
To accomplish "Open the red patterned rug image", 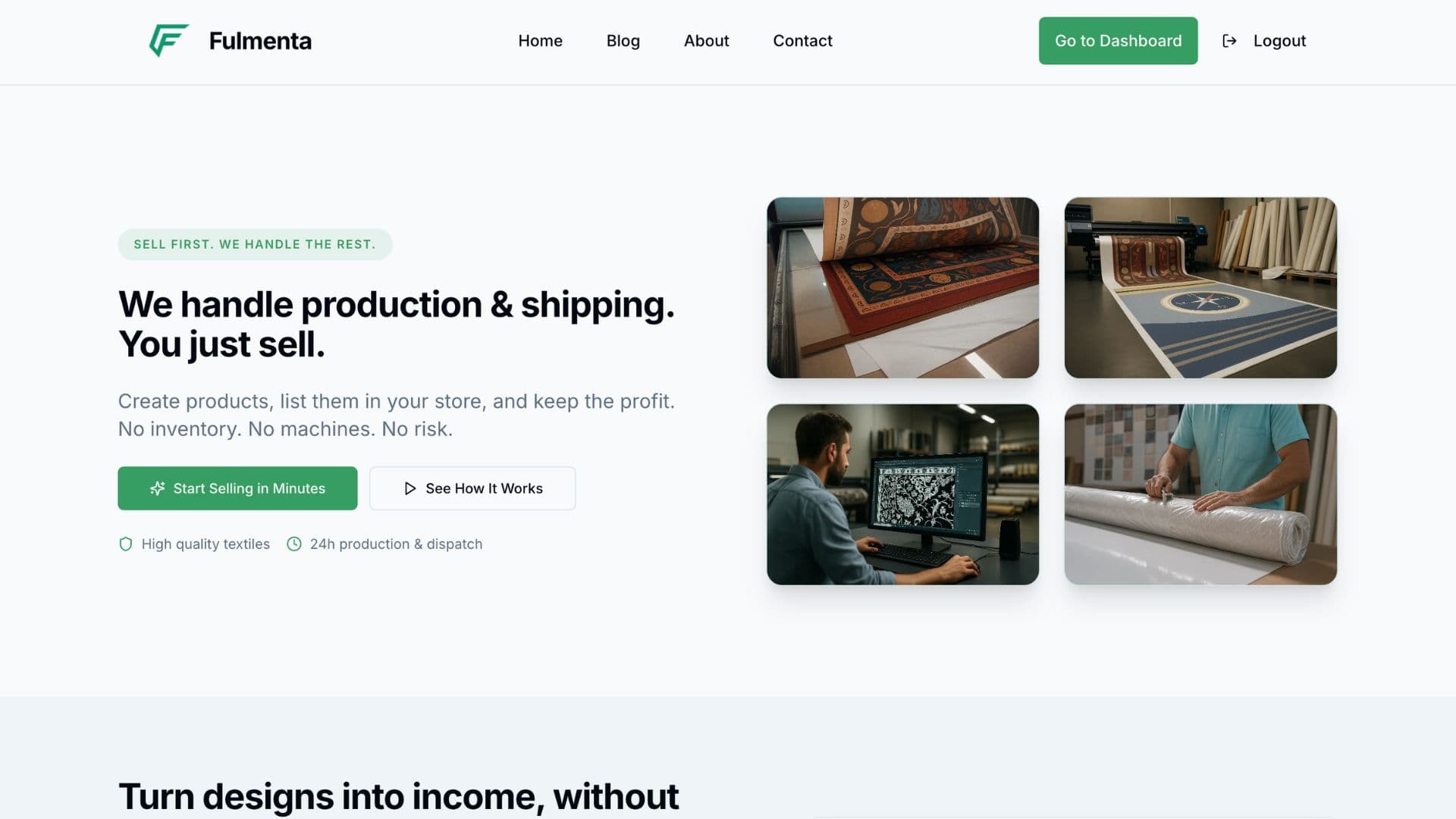I will (902, 288).
